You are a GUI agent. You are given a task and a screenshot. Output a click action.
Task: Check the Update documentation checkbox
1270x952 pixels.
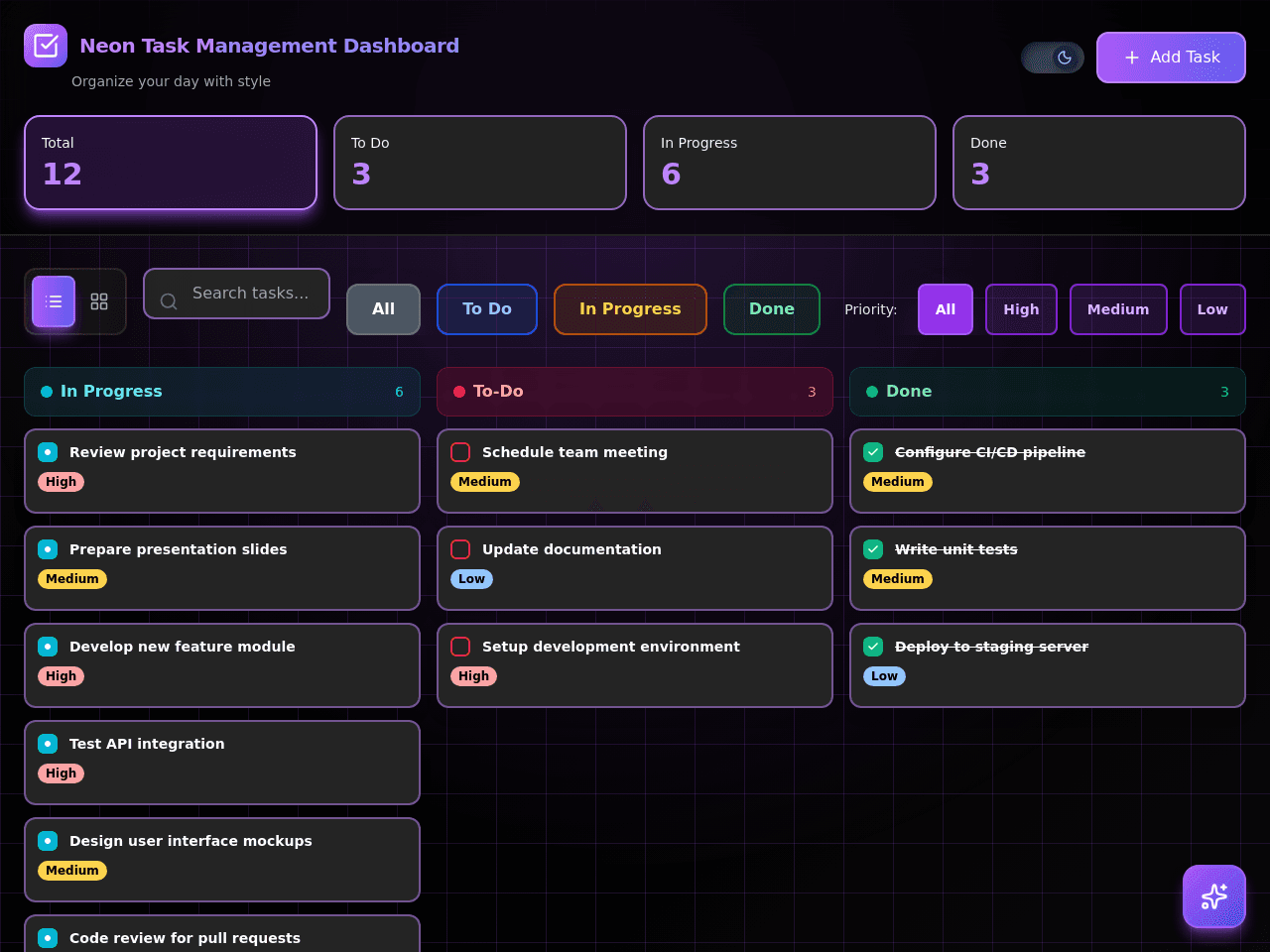pos(460,549)
